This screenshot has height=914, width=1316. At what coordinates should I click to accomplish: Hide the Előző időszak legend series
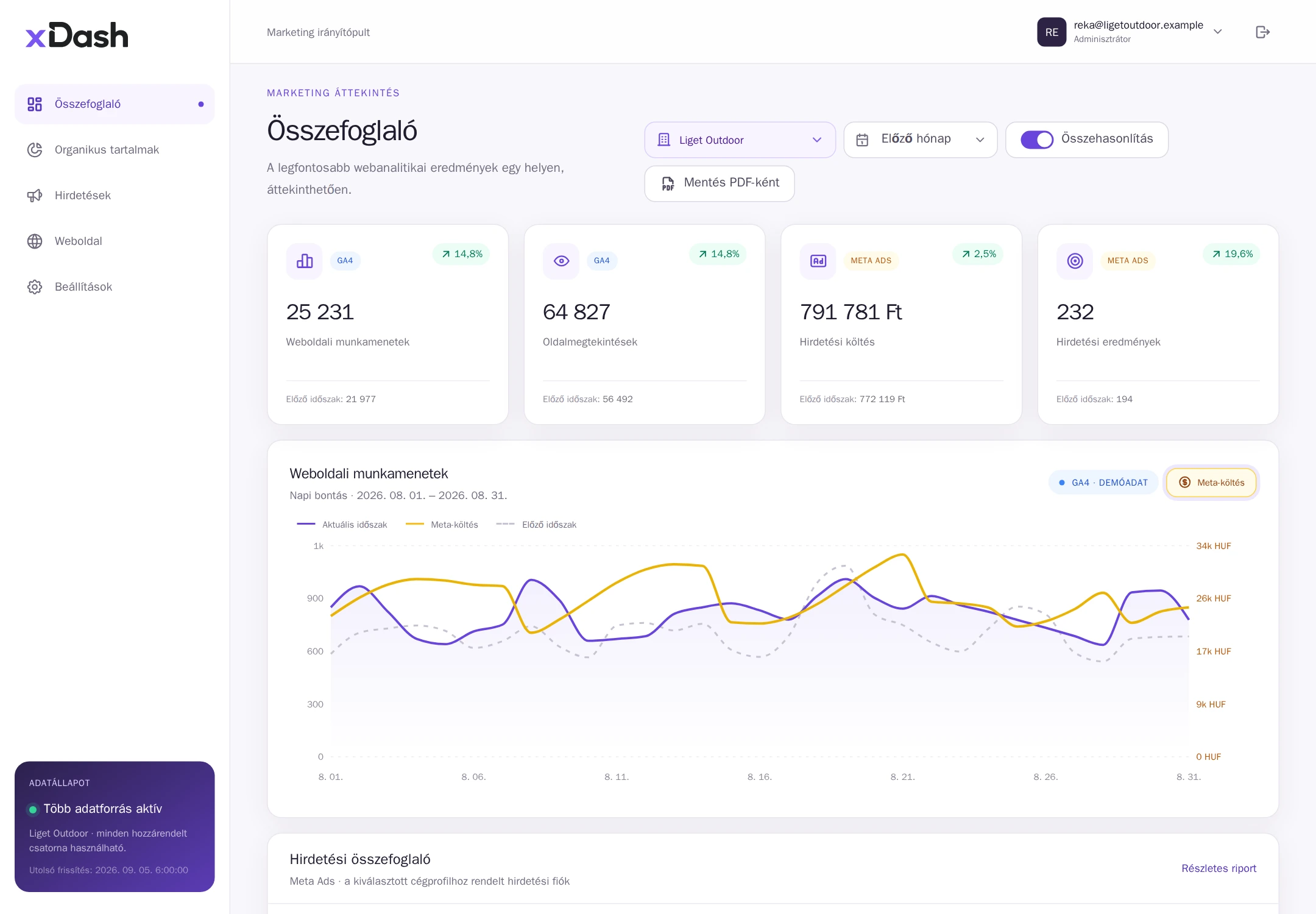click(x=536, y=525)
